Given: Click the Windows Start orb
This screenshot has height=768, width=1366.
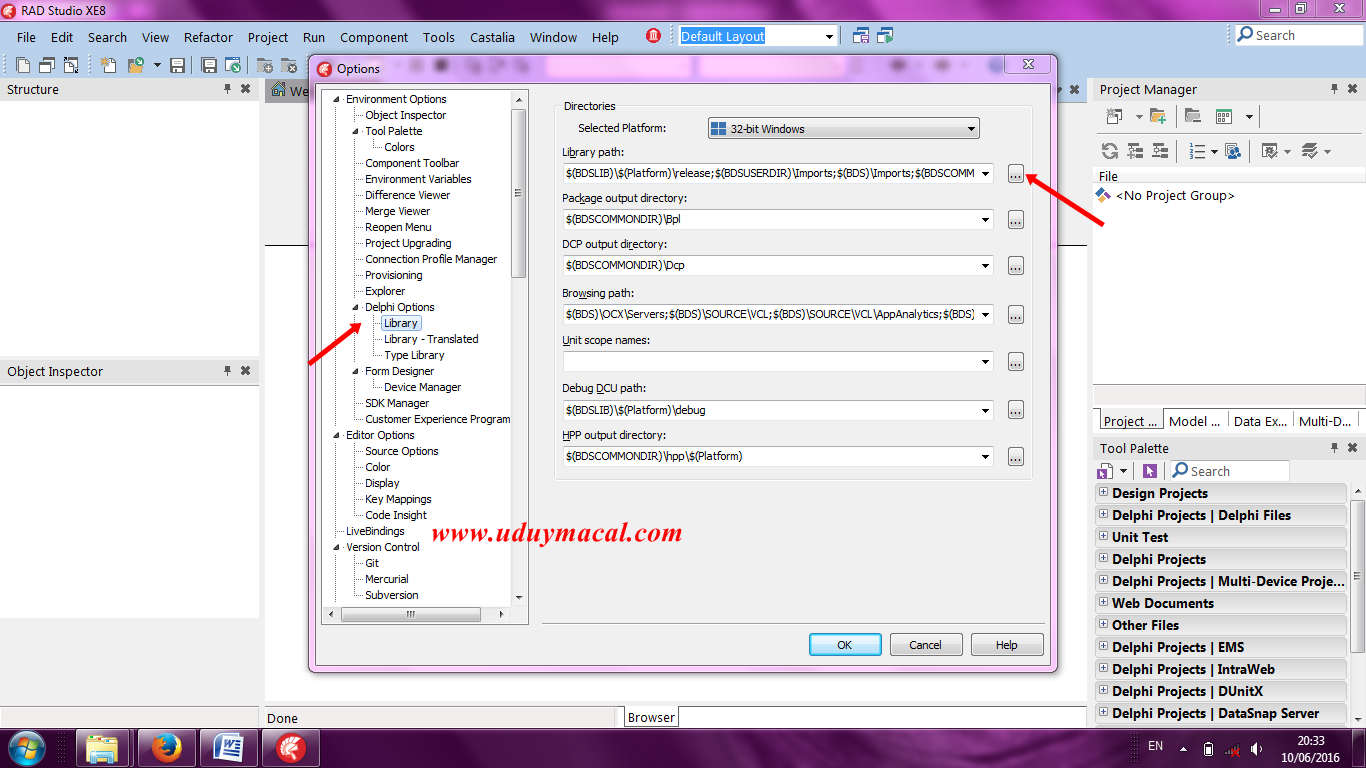Looking at the screenshot, I should point(27,747).
